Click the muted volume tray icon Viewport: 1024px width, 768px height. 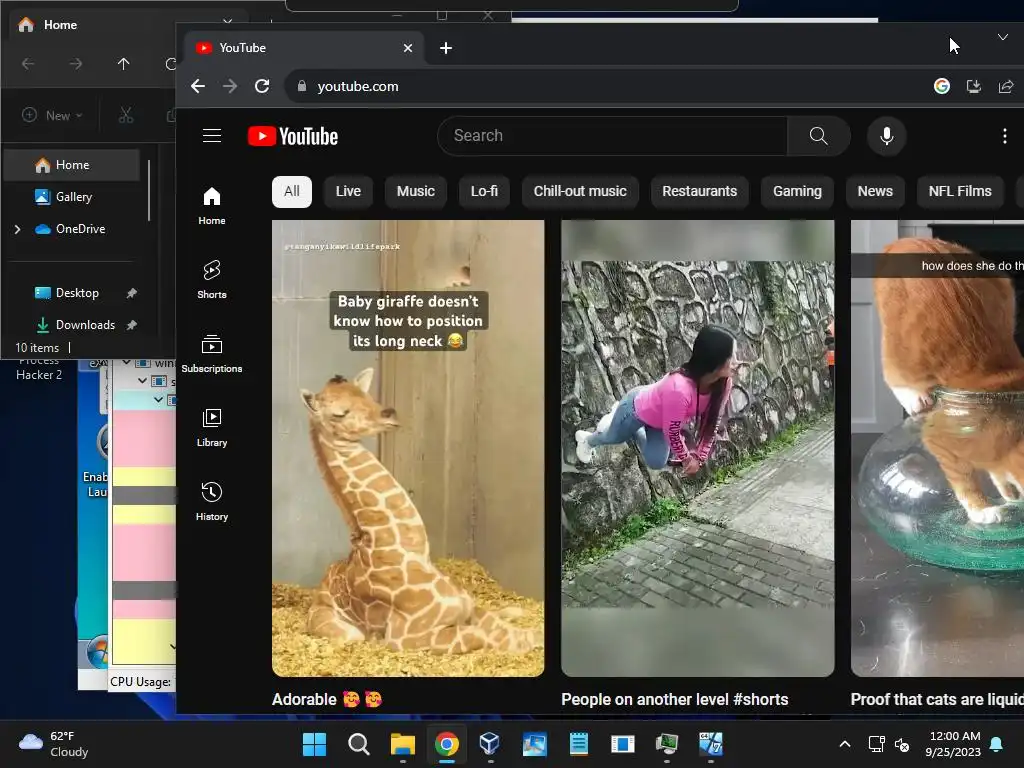[x=902, y=744]
